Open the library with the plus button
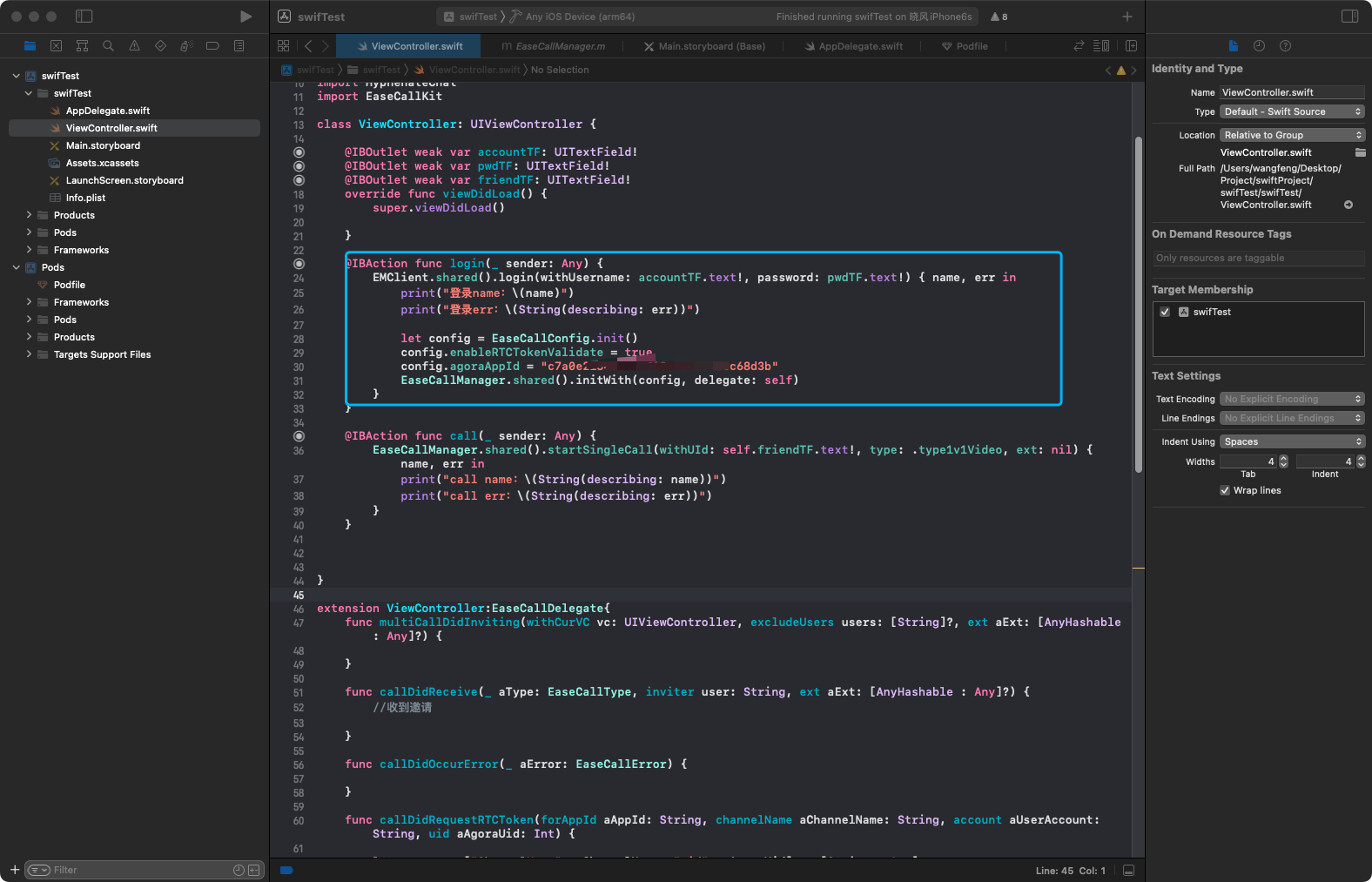This screenshot has width=1372, height=882. [x=1127, y=17]
